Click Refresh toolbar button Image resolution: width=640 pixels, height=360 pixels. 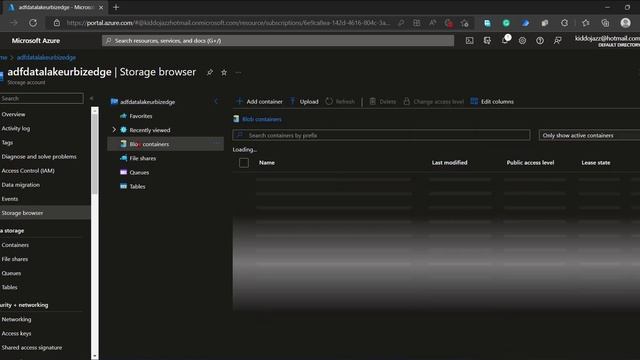coord(340,101)
